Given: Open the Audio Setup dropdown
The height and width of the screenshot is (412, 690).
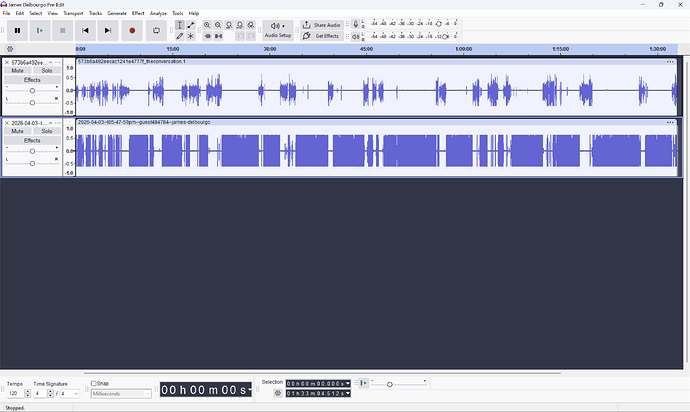Looking at the screenshot, I should 277,30.
